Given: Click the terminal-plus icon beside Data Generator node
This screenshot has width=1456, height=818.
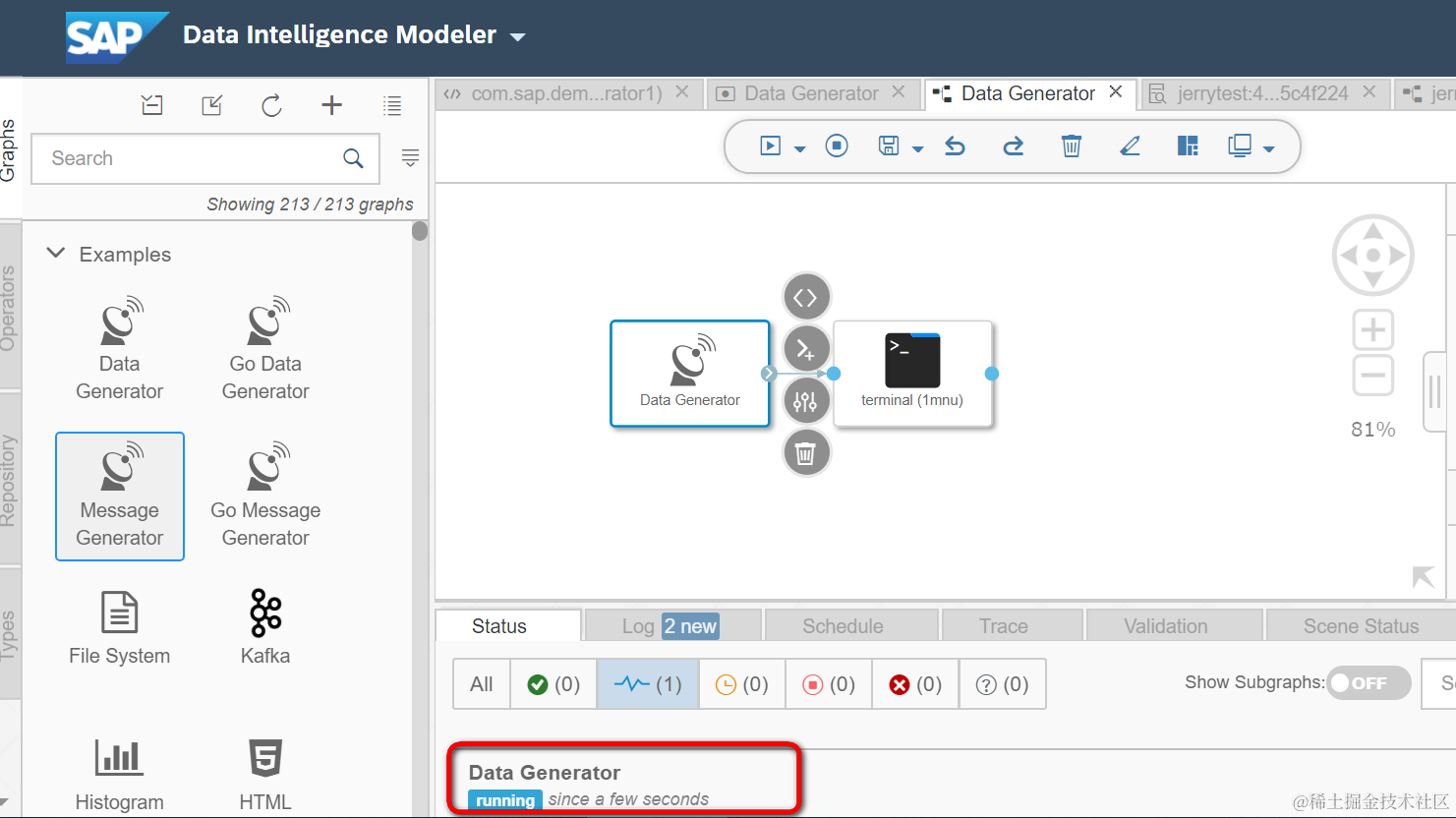Looking at the screenshot, I should [806, 349].
